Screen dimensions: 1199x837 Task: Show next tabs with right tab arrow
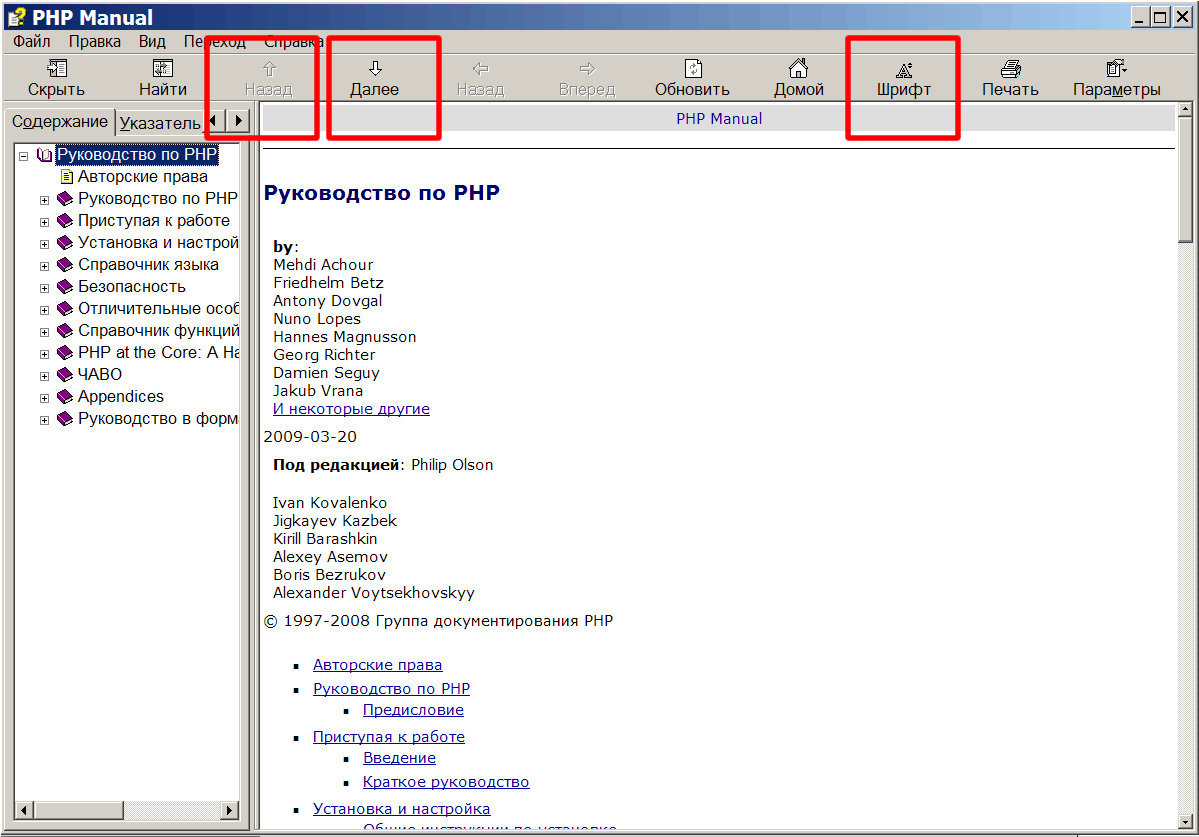[x=239, y=120]
